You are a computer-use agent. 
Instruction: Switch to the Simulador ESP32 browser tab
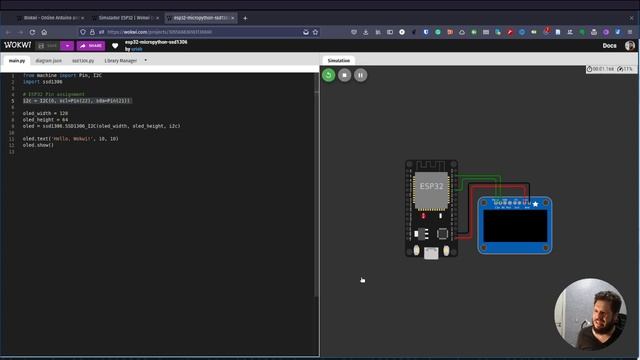coord(125,18)
